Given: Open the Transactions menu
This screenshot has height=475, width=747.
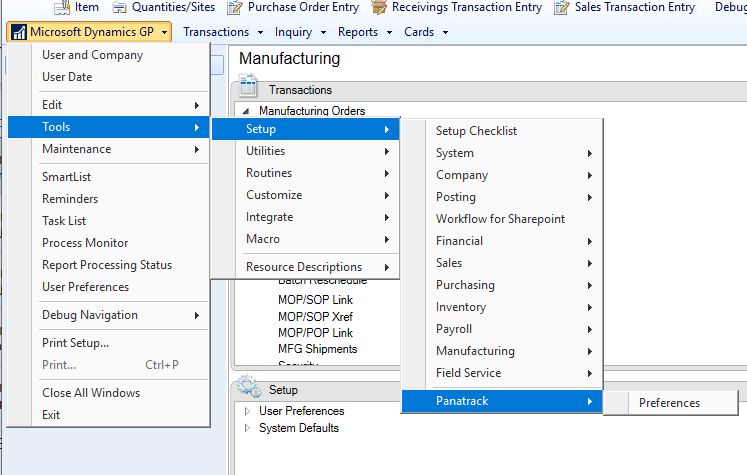Looking at the screenshot, I should pyautogui.click(x=223, y=32).
